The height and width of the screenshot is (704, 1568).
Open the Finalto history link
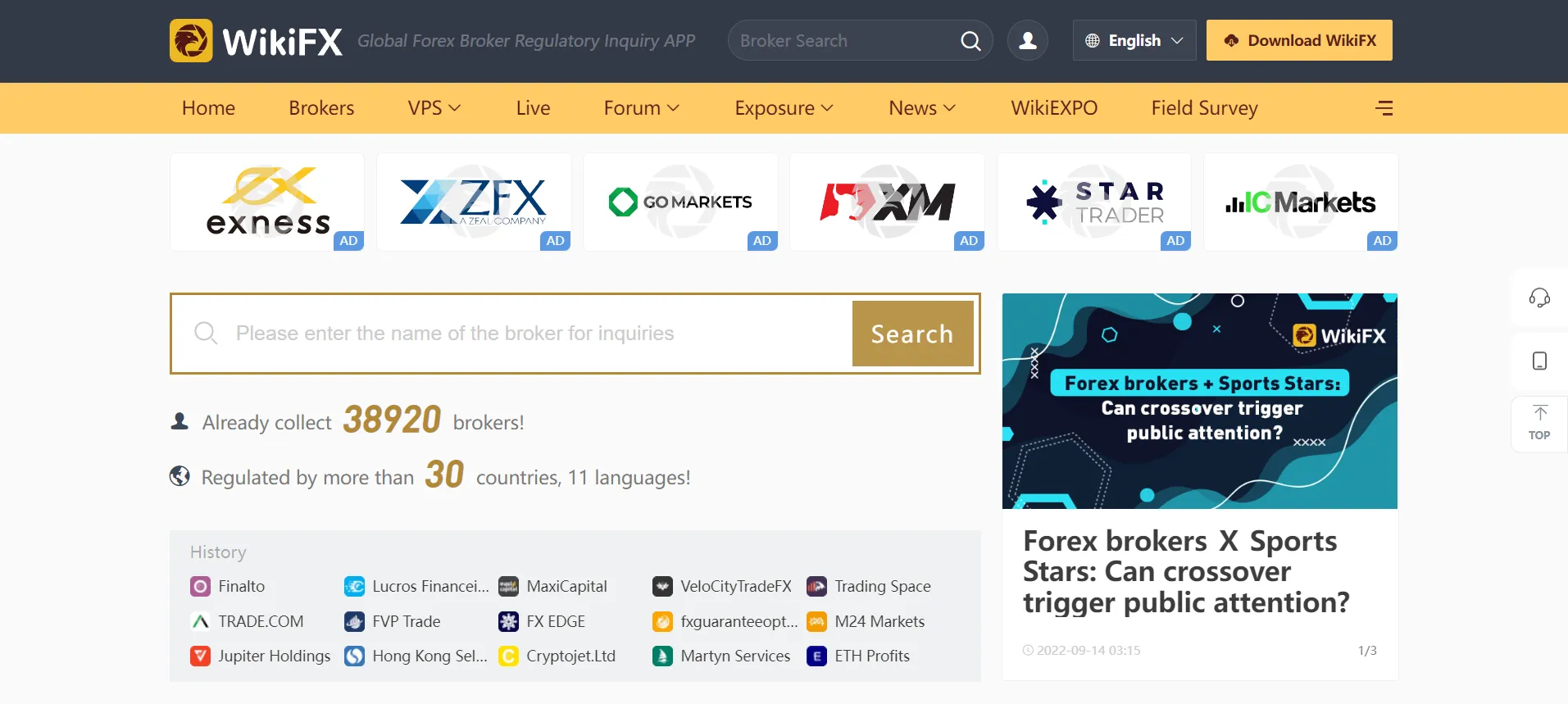(241, 587)
